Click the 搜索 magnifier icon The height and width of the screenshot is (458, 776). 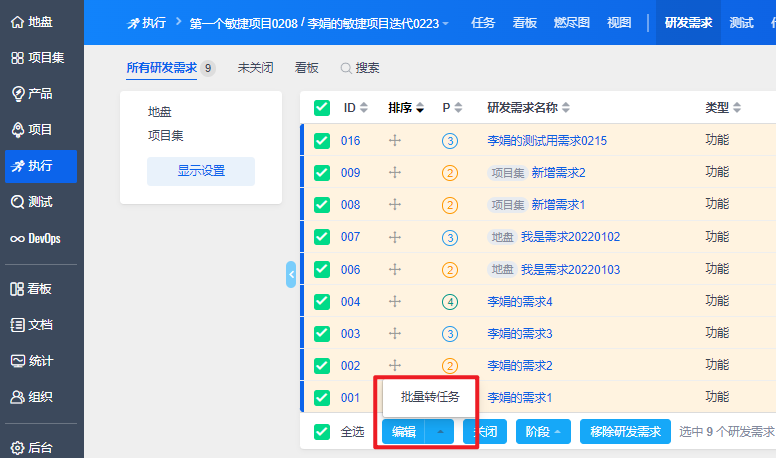(x=346, y=68)
